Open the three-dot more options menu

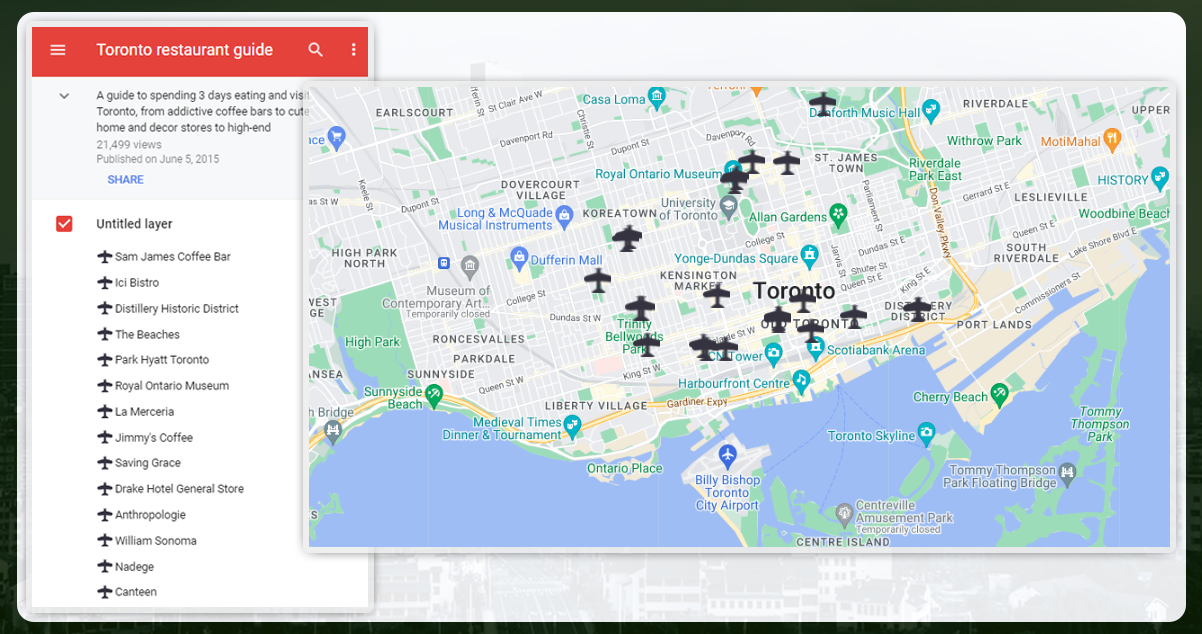pos(353,50)
